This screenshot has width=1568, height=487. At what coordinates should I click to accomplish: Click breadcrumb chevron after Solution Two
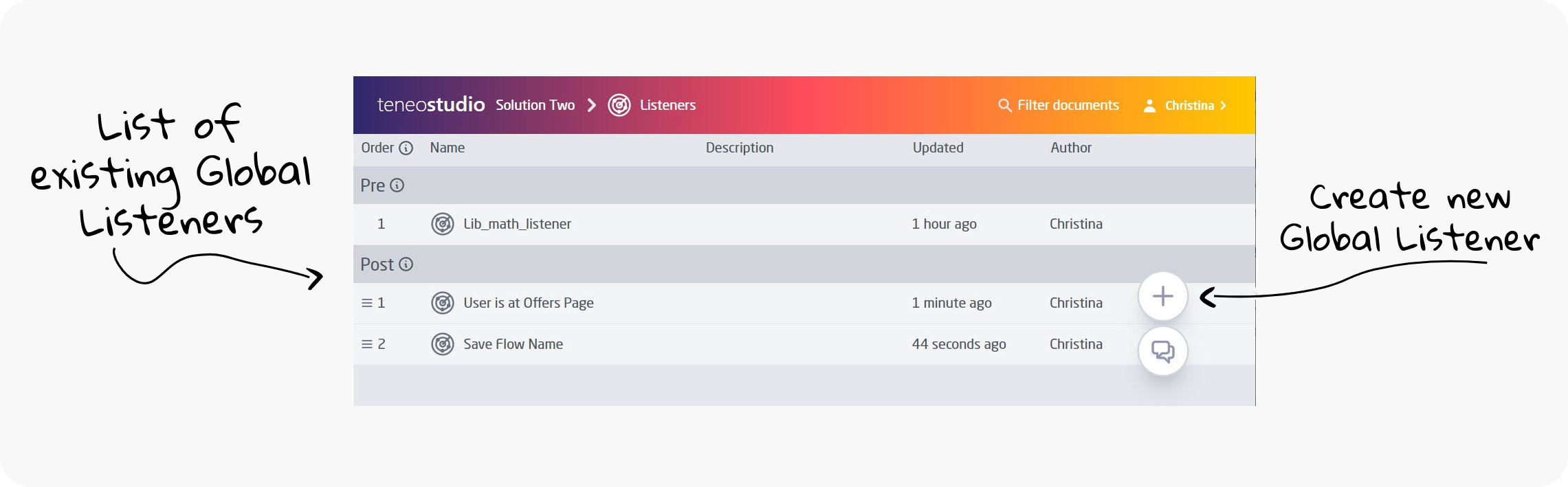(x=591, y=105)
